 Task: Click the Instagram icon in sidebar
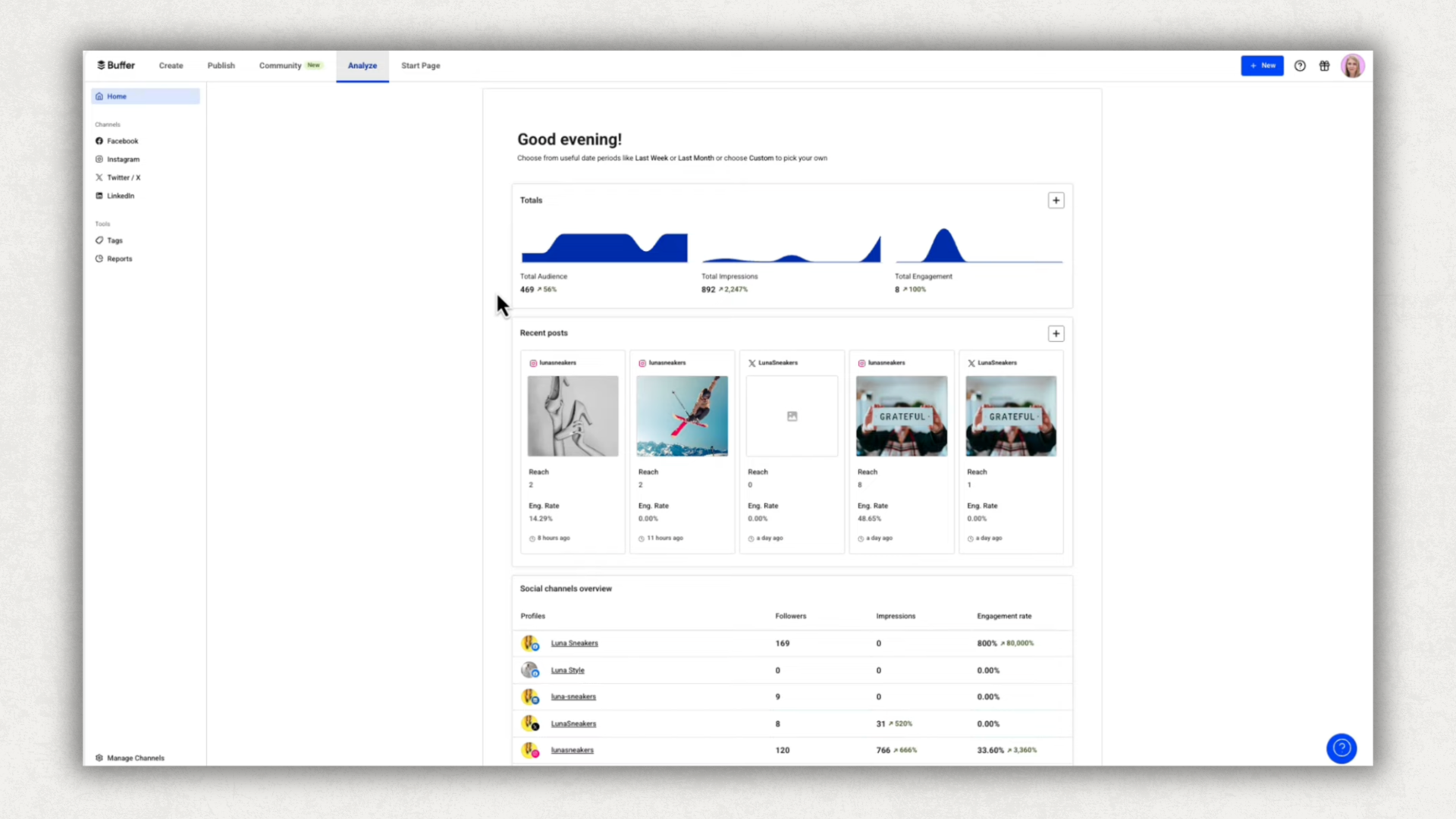click(99, 159)
